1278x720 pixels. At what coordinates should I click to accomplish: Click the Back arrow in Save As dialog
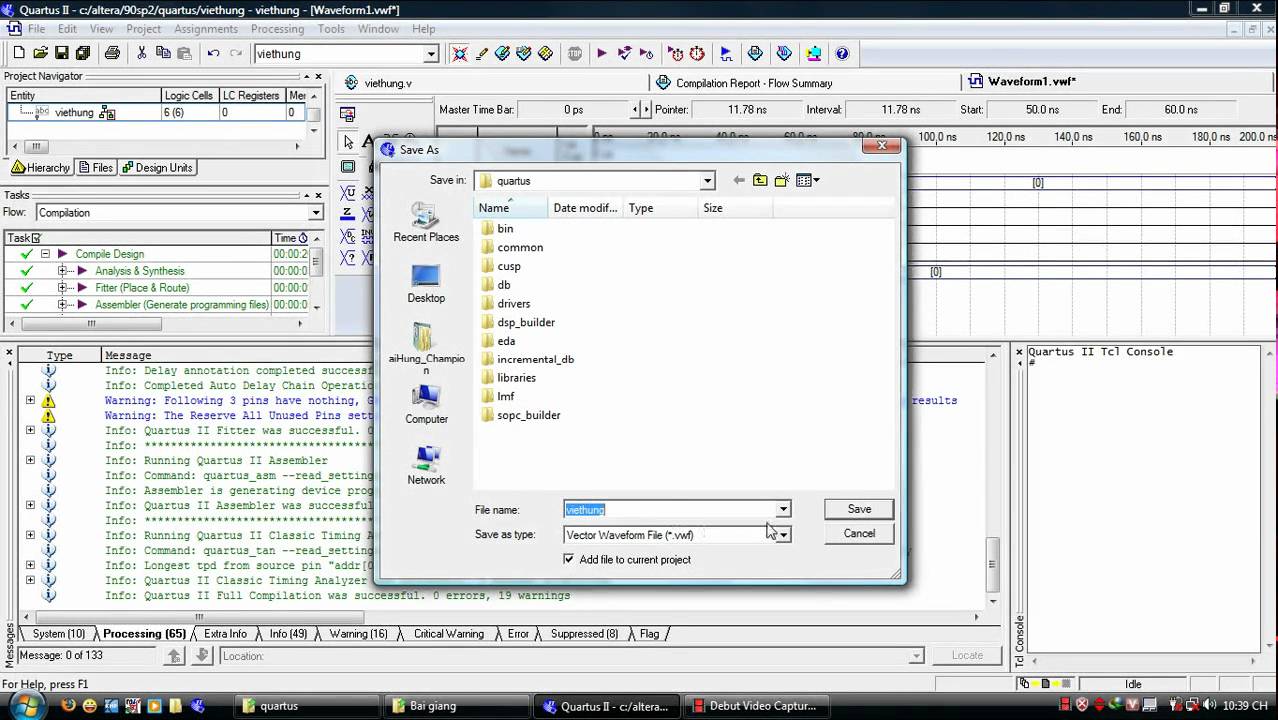(738, 180)
